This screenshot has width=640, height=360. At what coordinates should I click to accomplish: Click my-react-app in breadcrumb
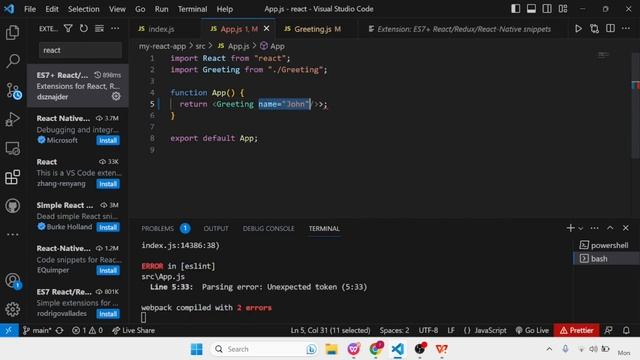162,46
